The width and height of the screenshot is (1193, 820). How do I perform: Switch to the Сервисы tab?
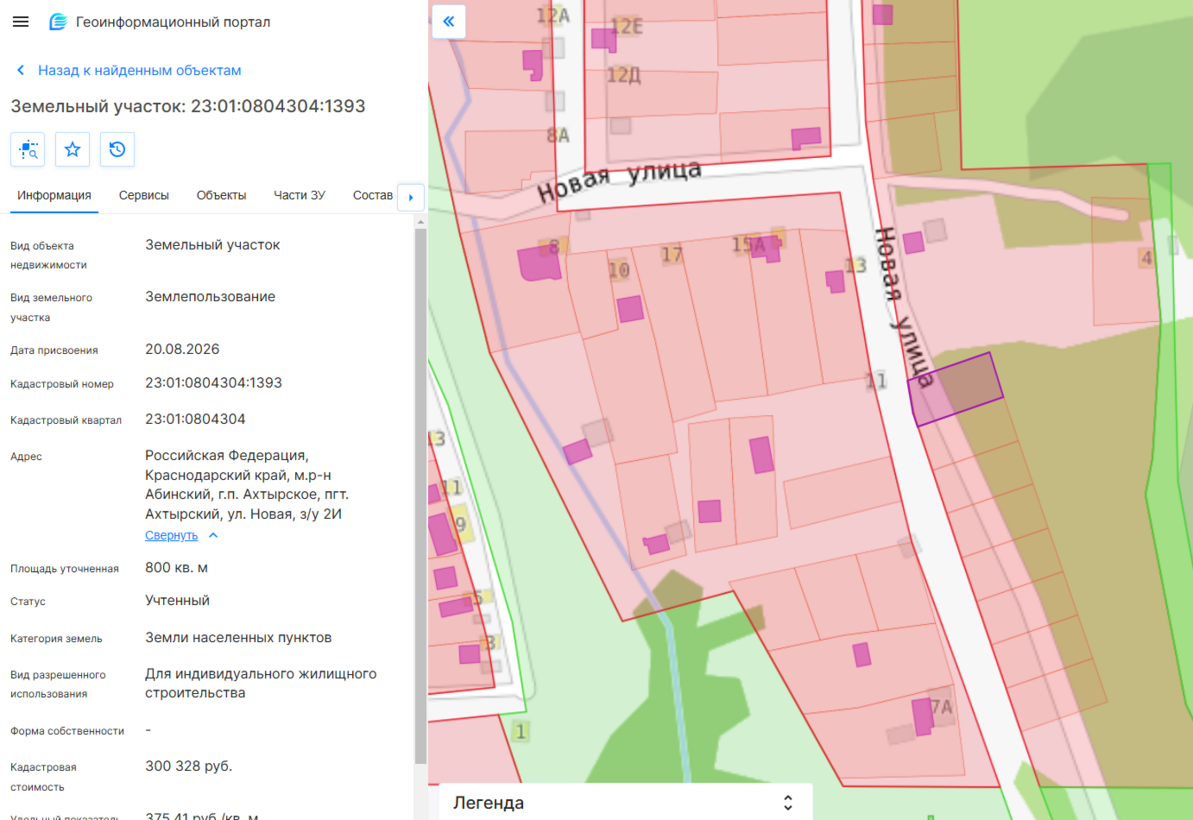click(144, 195)
